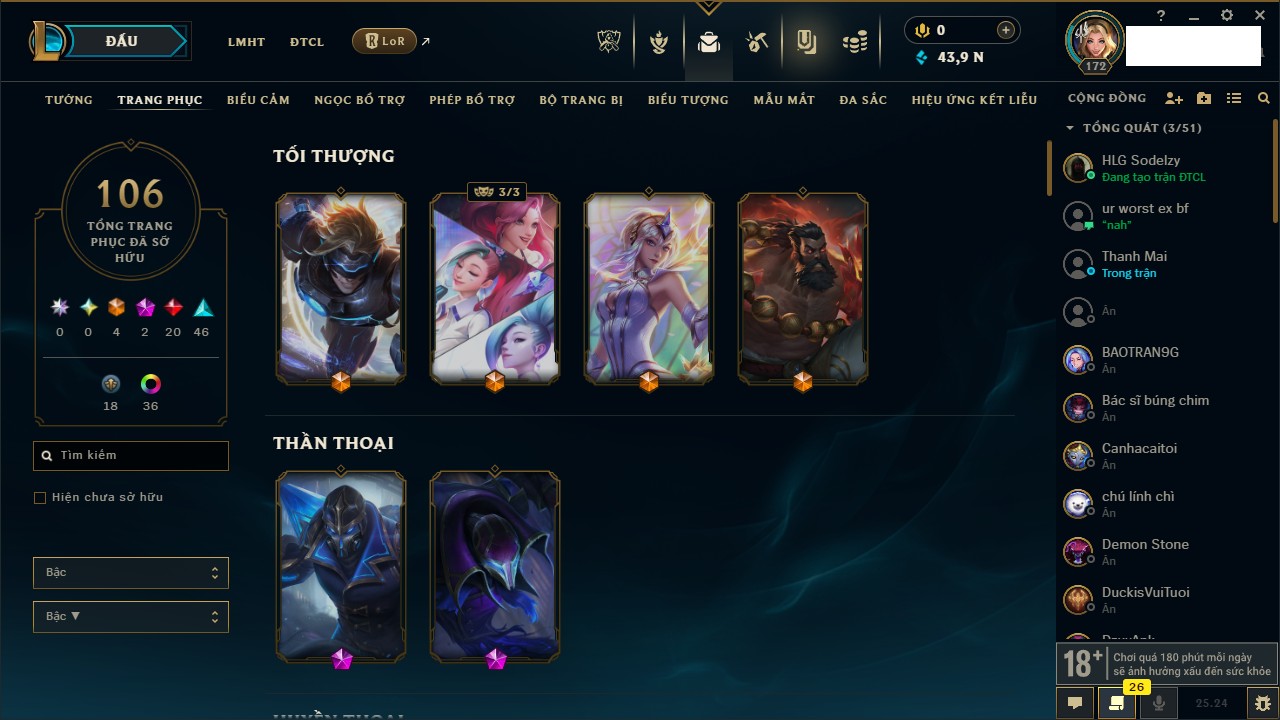Screen dimensions: 1280x720
Task: Open the missions icon with 26 badge
Action: [x=1117, y=703]
